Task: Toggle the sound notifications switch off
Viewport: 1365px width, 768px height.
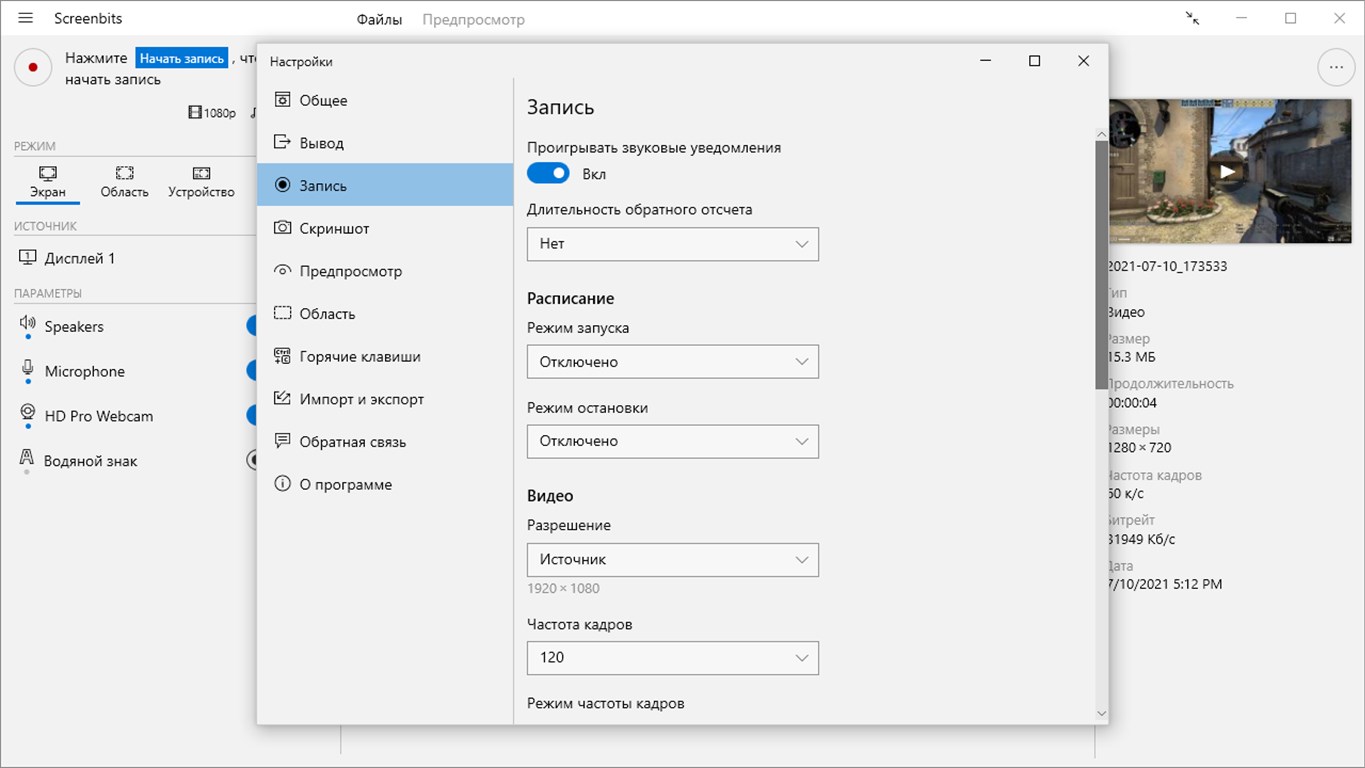Action: click(x=548, y=174)
